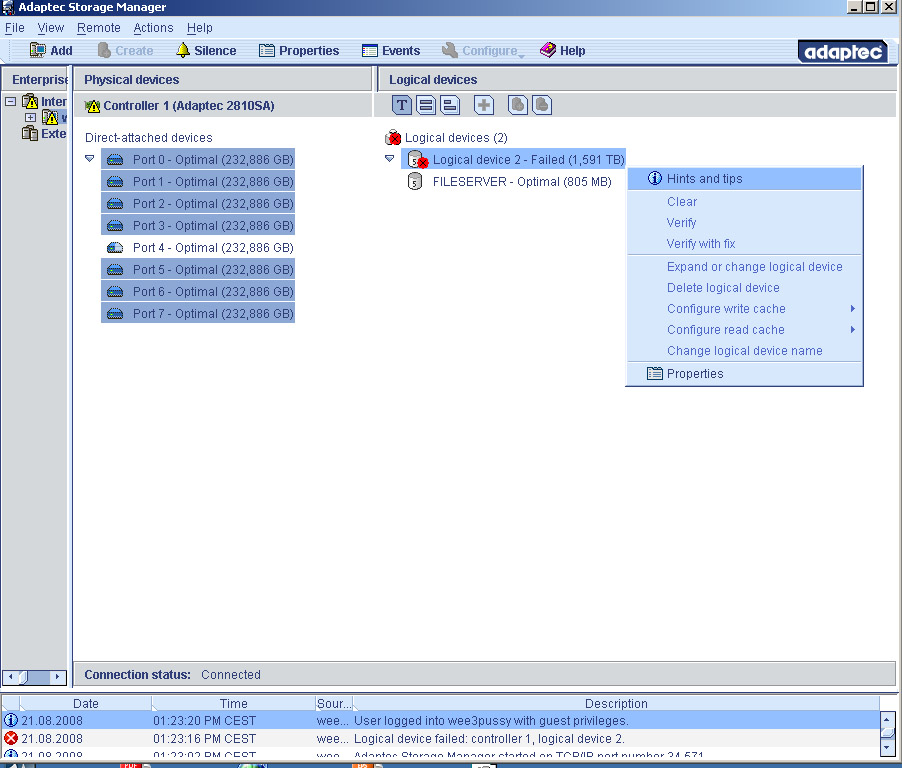Click the Description column header
The image size is (902, 768).
pyautogui.click(x=616, y=703)
